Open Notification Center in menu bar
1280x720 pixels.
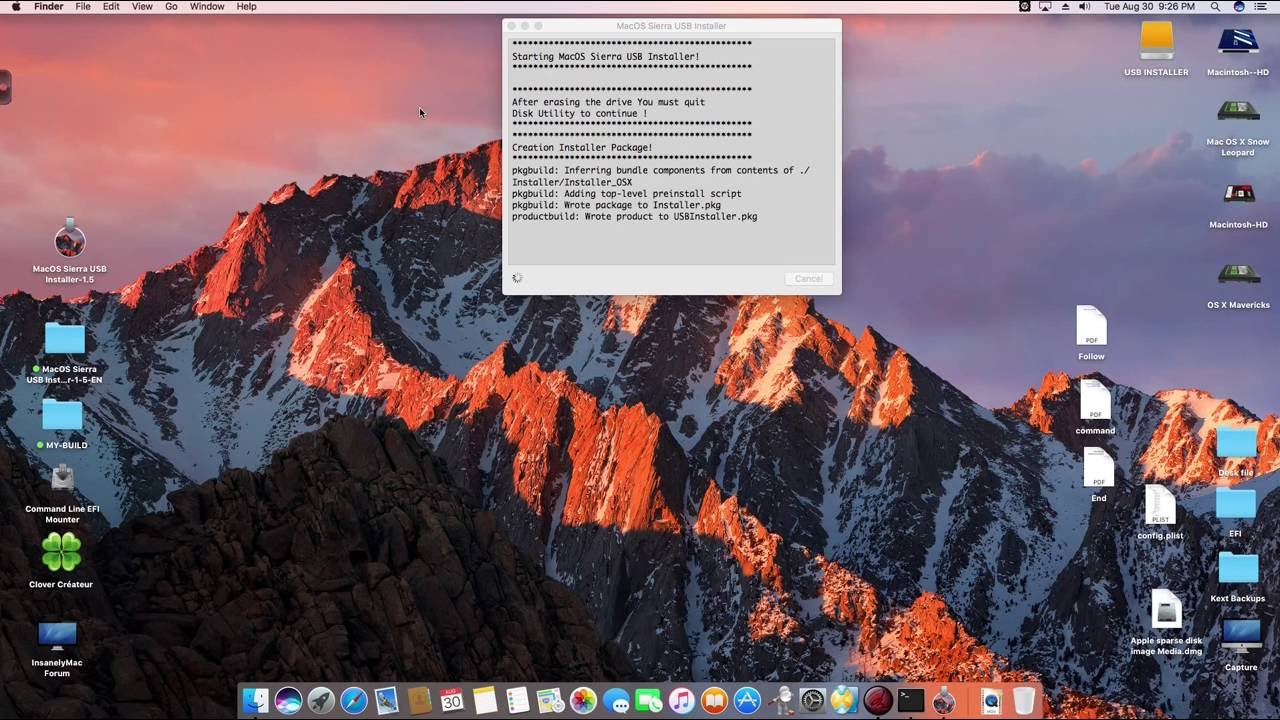click(1263, 6)
